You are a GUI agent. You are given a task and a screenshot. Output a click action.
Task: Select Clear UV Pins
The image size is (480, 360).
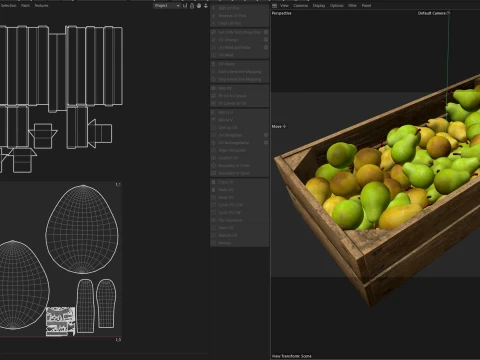[239, 23]
